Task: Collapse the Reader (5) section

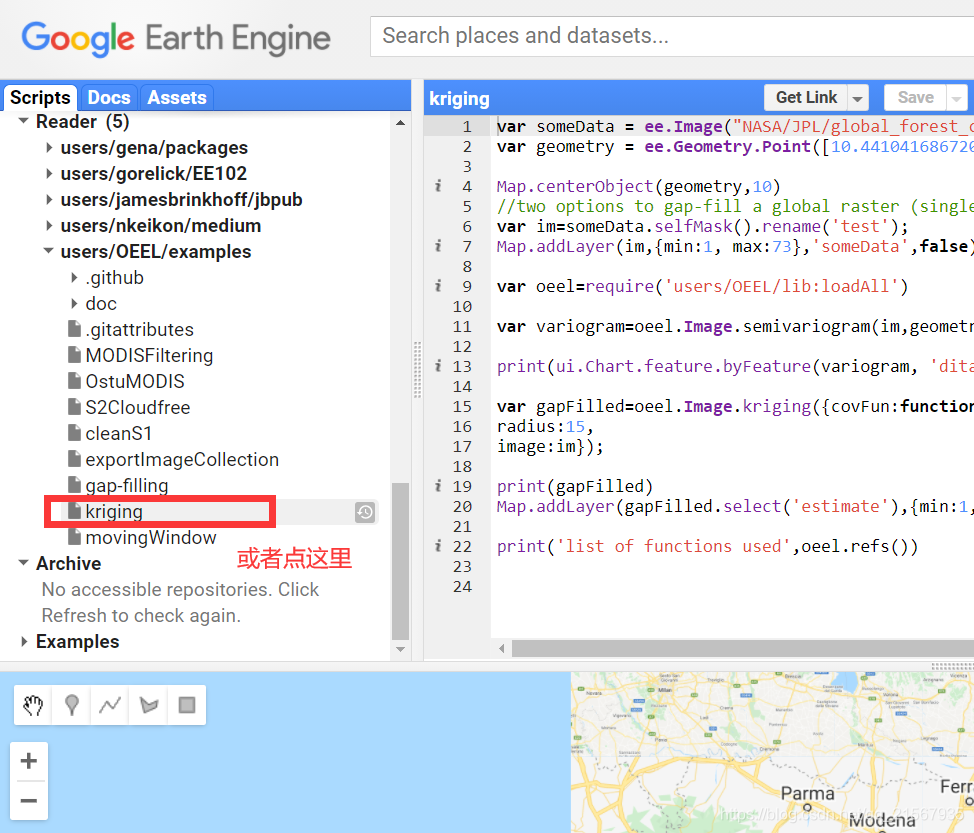Action: pos(24,121)
